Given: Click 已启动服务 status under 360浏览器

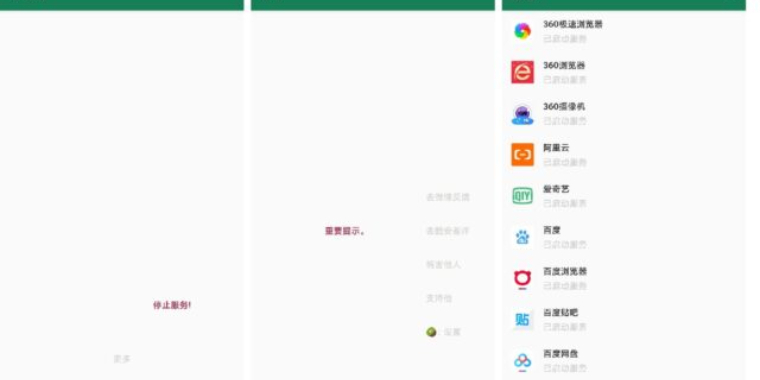Looking at the screenshot, I should 565,79.
